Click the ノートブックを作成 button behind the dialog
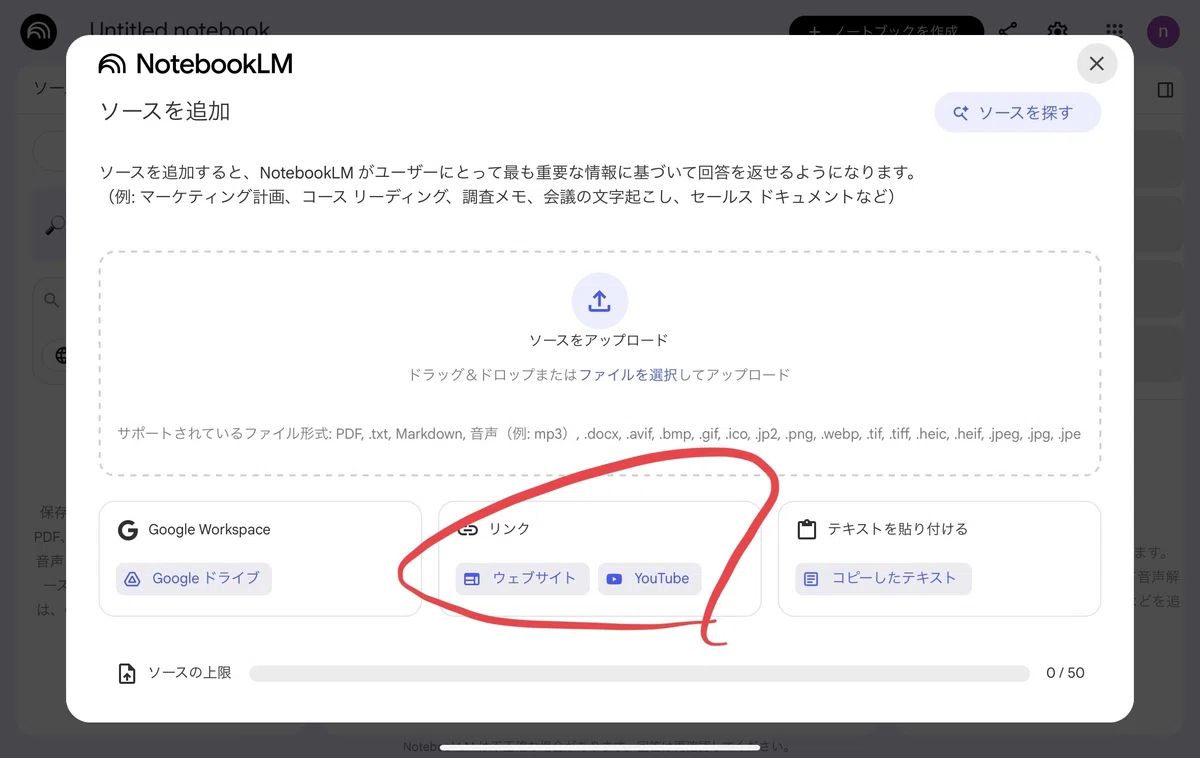Screen dimensions: 1200x758 click(886, 30)
